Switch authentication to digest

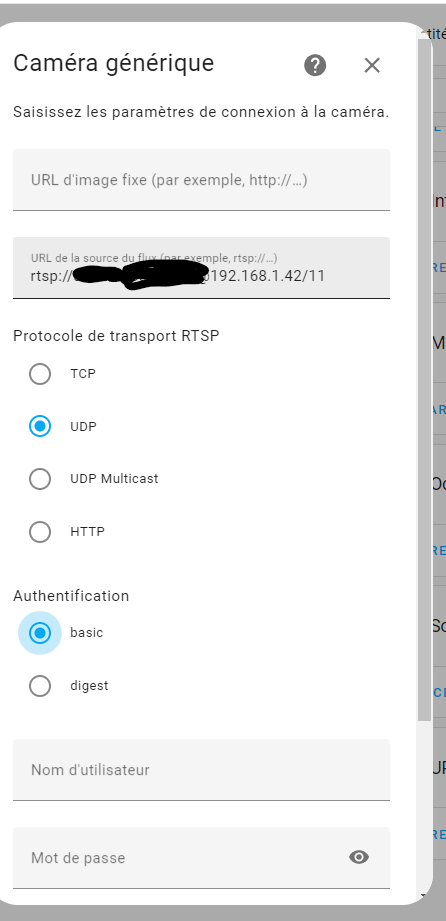40,686
